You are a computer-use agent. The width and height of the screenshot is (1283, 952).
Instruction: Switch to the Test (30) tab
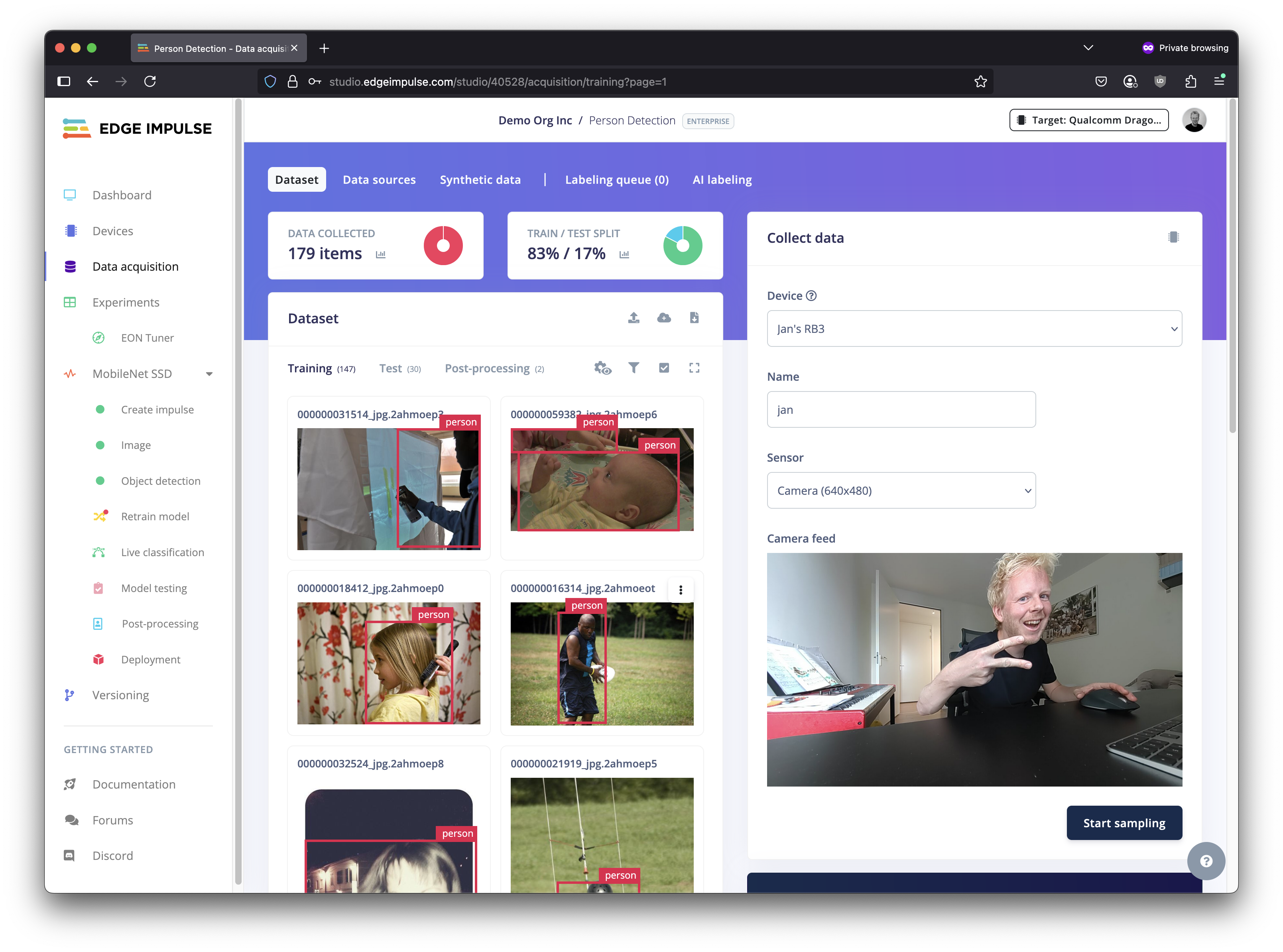399,368
